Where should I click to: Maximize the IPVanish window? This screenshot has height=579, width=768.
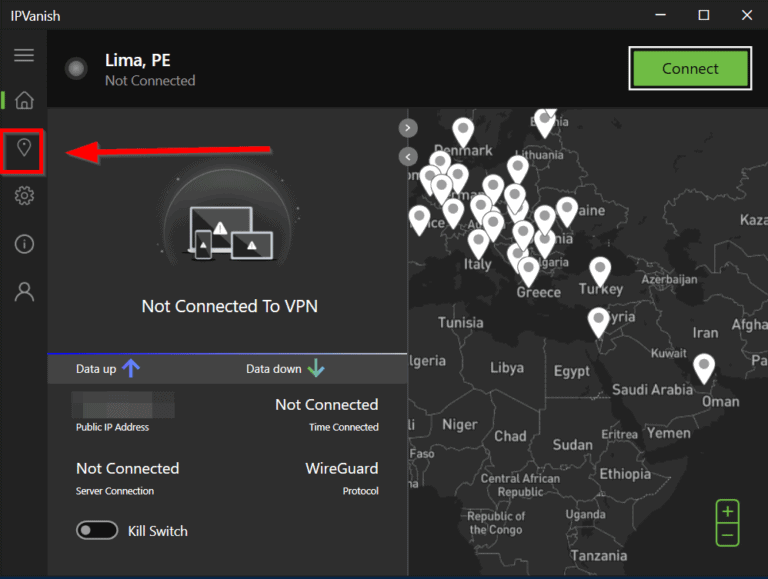704,15
